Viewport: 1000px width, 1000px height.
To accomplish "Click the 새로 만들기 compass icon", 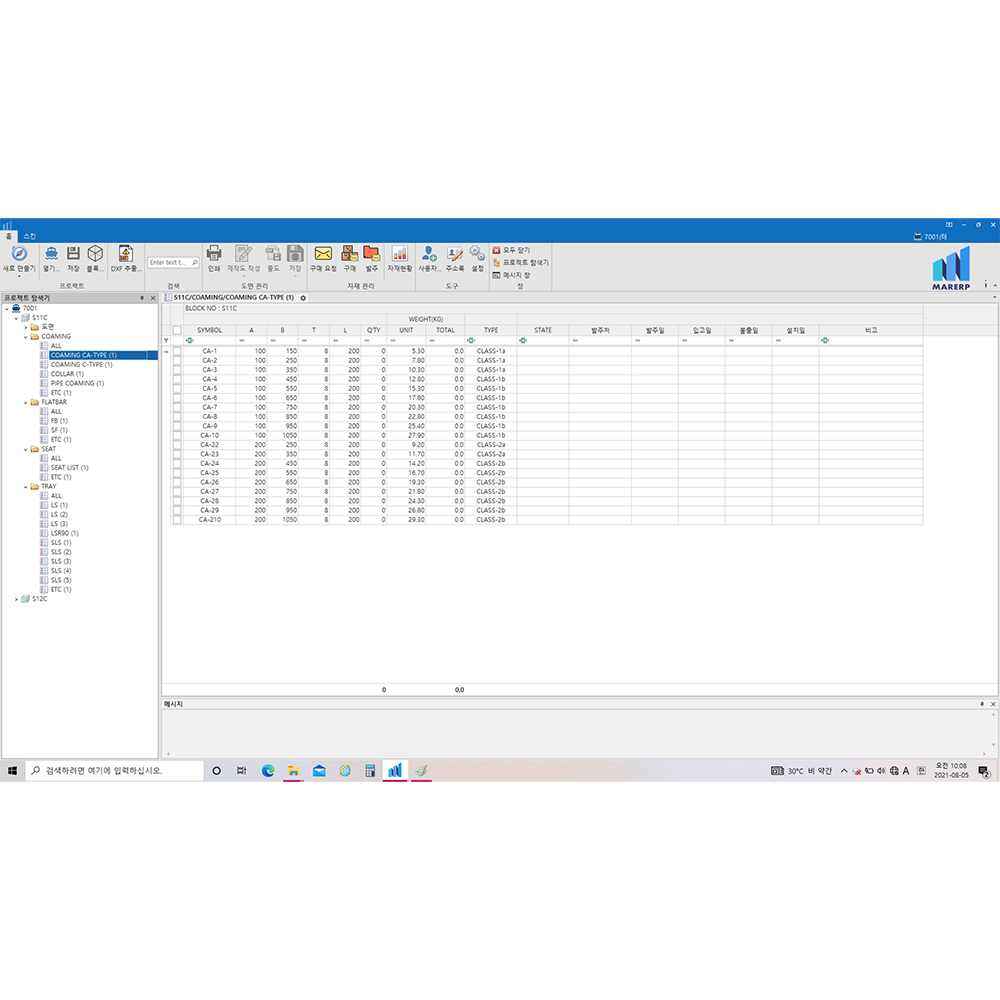I will tap(18, 255).
